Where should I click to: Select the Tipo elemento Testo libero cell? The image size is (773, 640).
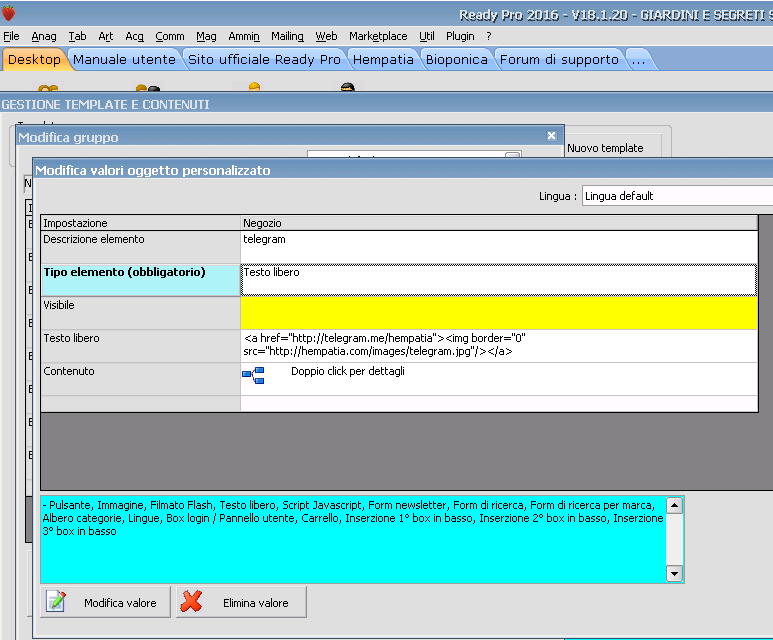(498, 280)
